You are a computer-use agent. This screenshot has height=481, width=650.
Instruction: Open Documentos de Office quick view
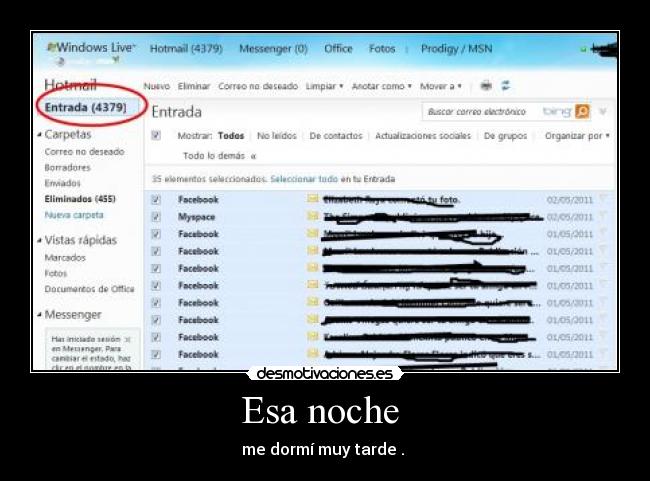89,289
